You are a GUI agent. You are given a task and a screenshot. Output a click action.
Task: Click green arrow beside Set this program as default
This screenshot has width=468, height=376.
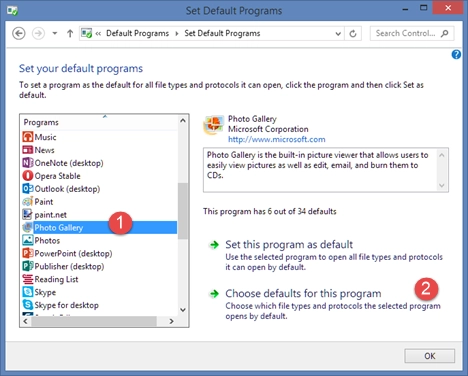[x=214, y=245]
